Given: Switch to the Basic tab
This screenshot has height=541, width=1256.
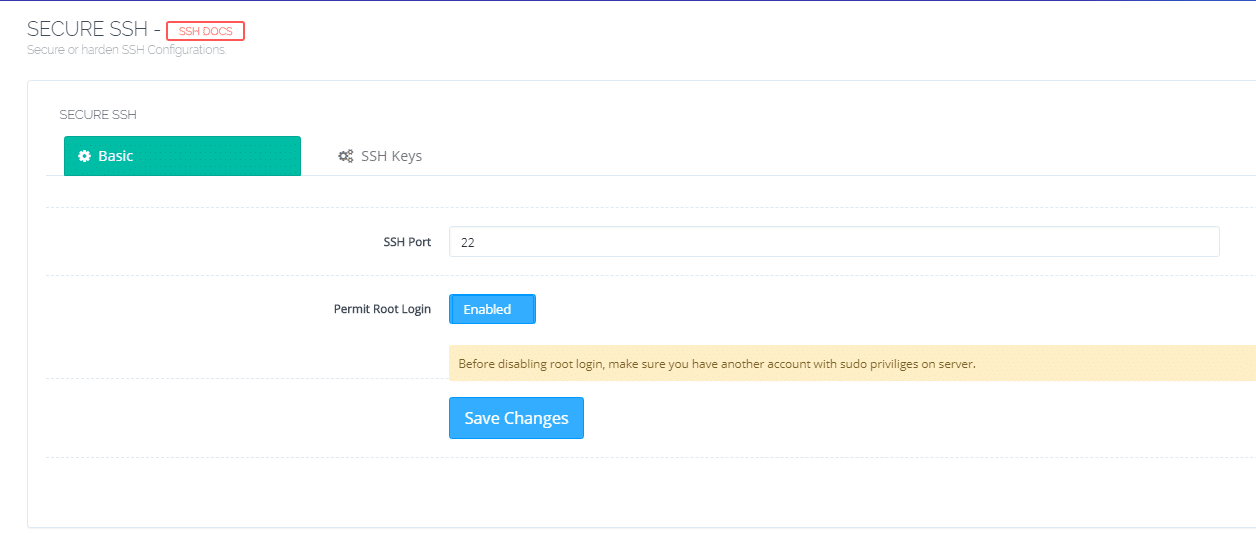Looking at the screenshot, I should click(182, 156).
